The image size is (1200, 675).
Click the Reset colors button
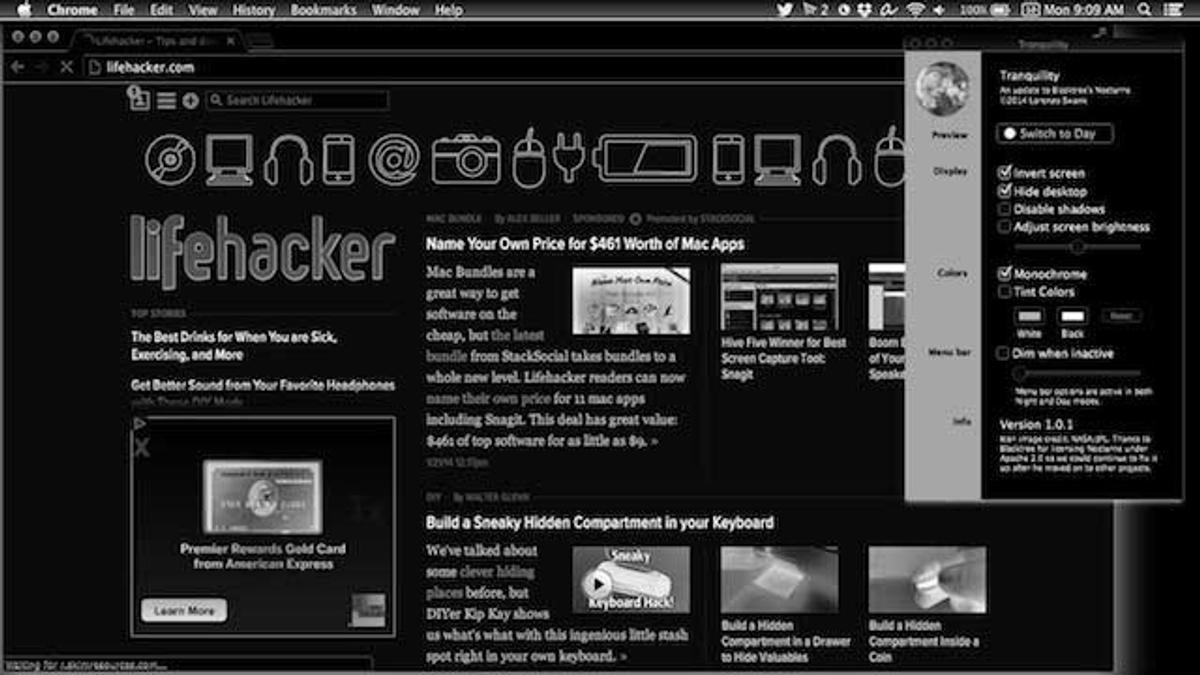click(1121, 316)
